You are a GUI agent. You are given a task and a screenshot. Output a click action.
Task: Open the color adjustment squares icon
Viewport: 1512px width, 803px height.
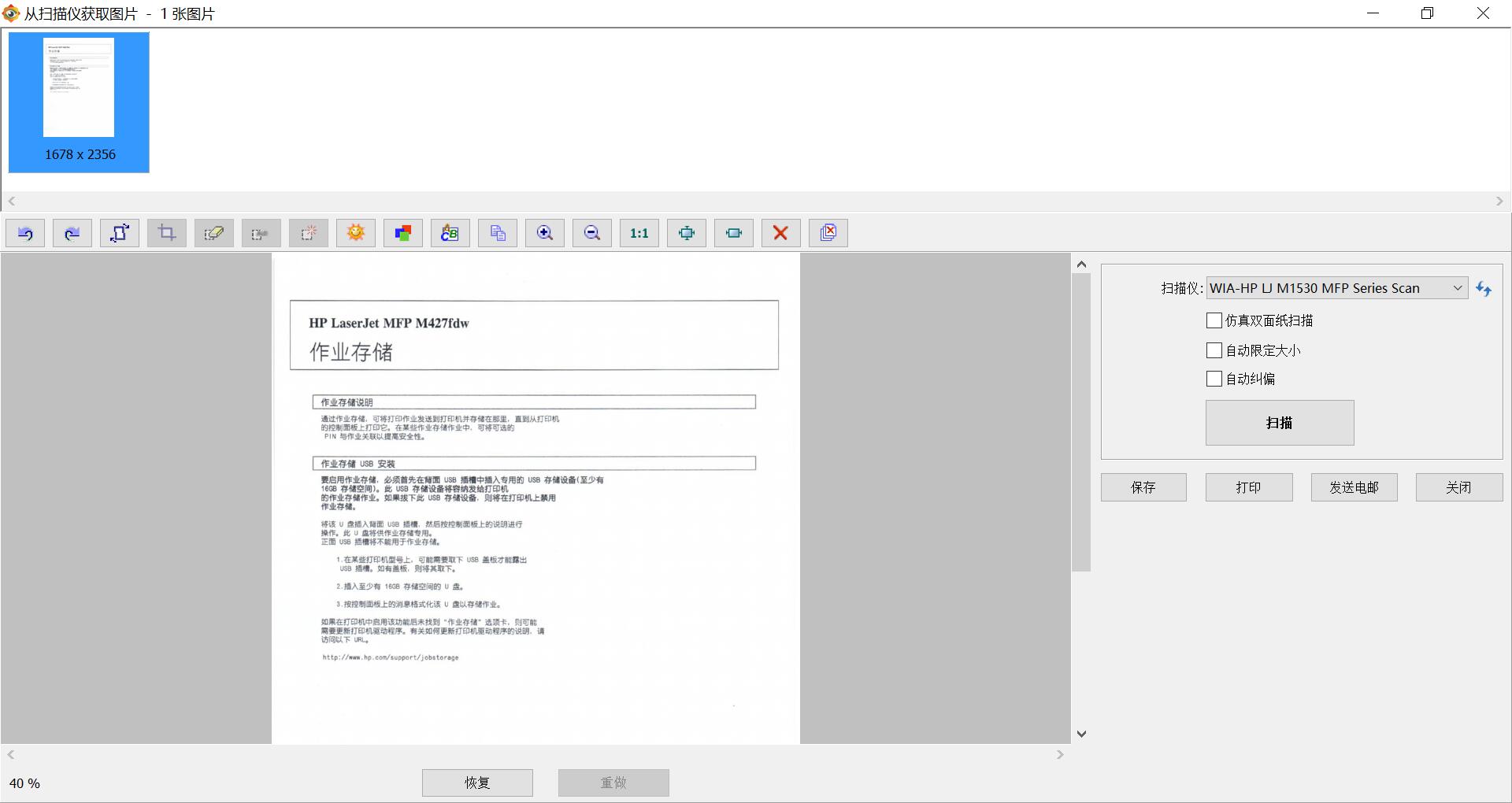click(403, 233)
